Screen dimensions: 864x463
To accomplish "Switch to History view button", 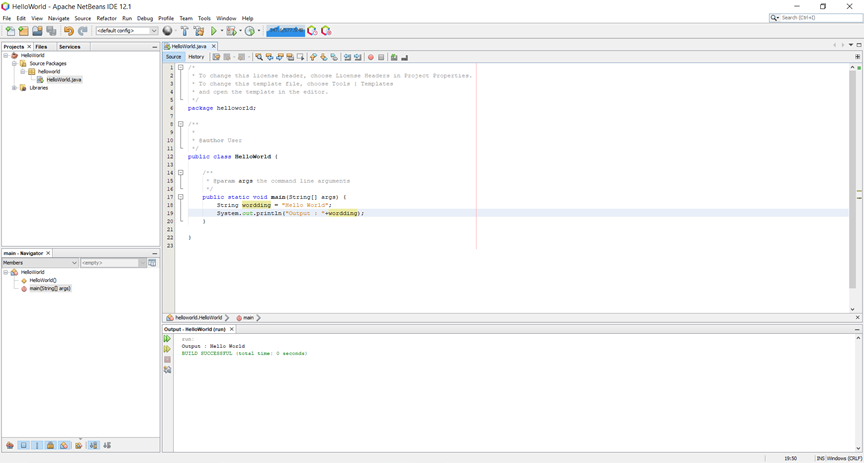I will click(x=196, y=57).
